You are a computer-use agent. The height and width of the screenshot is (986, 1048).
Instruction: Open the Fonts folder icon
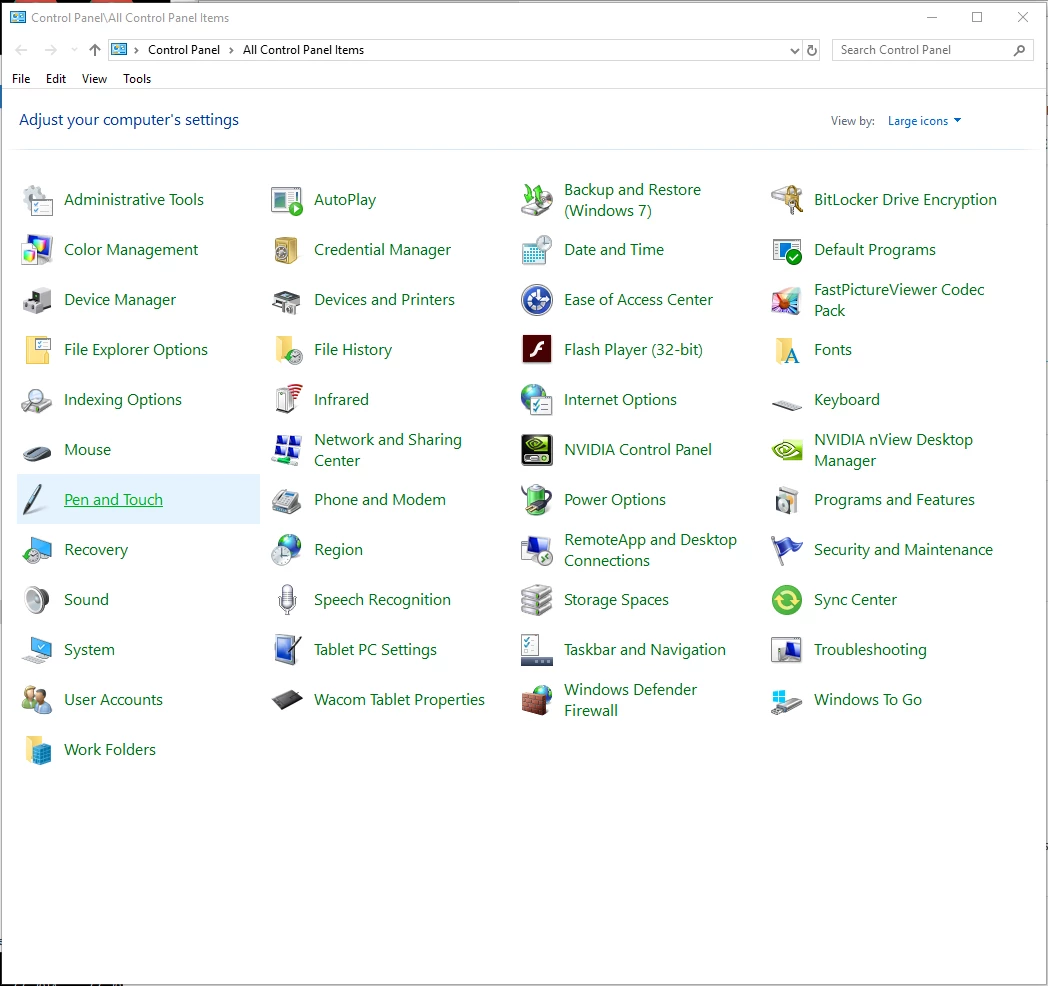tap(787, 350)
